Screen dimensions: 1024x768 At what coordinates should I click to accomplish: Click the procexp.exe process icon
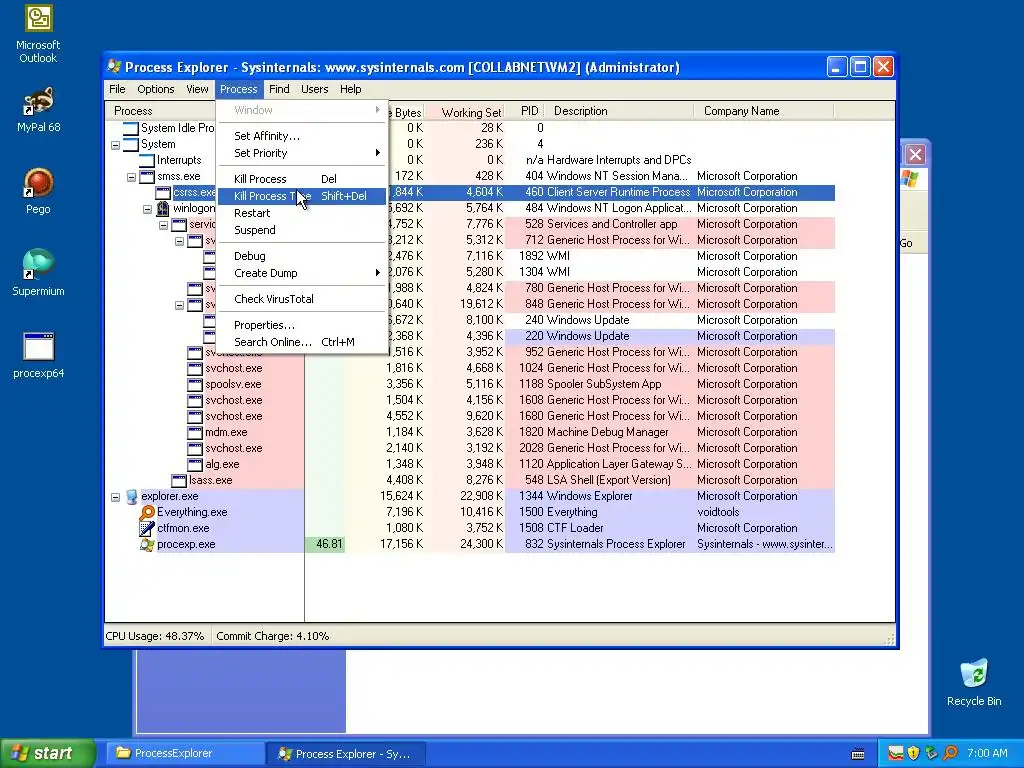click(148, 545)
